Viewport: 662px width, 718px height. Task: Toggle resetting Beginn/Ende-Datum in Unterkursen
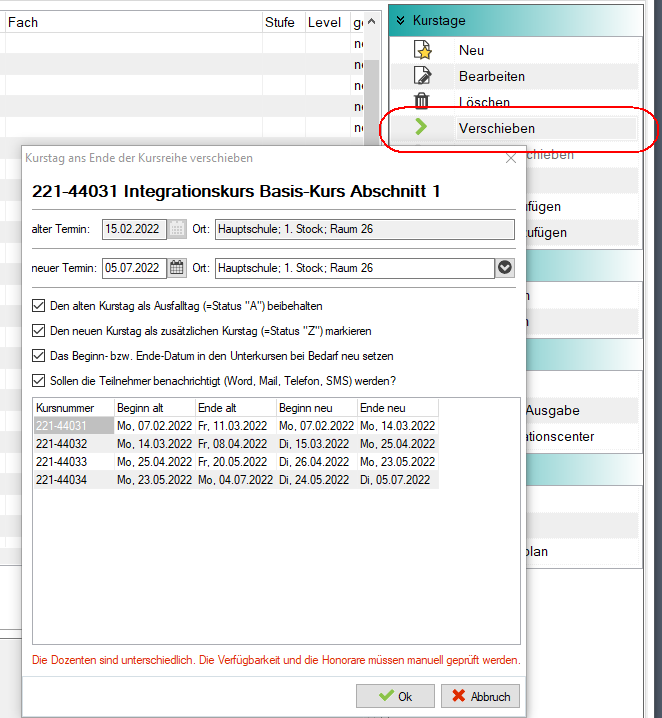38,356
